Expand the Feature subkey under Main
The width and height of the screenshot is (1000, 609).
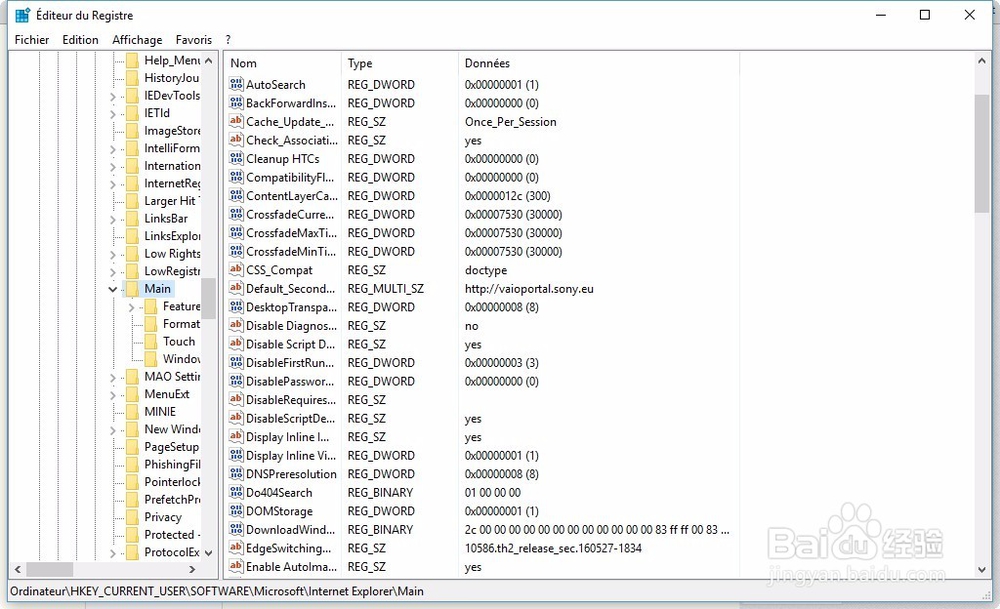tap(131, 307)
